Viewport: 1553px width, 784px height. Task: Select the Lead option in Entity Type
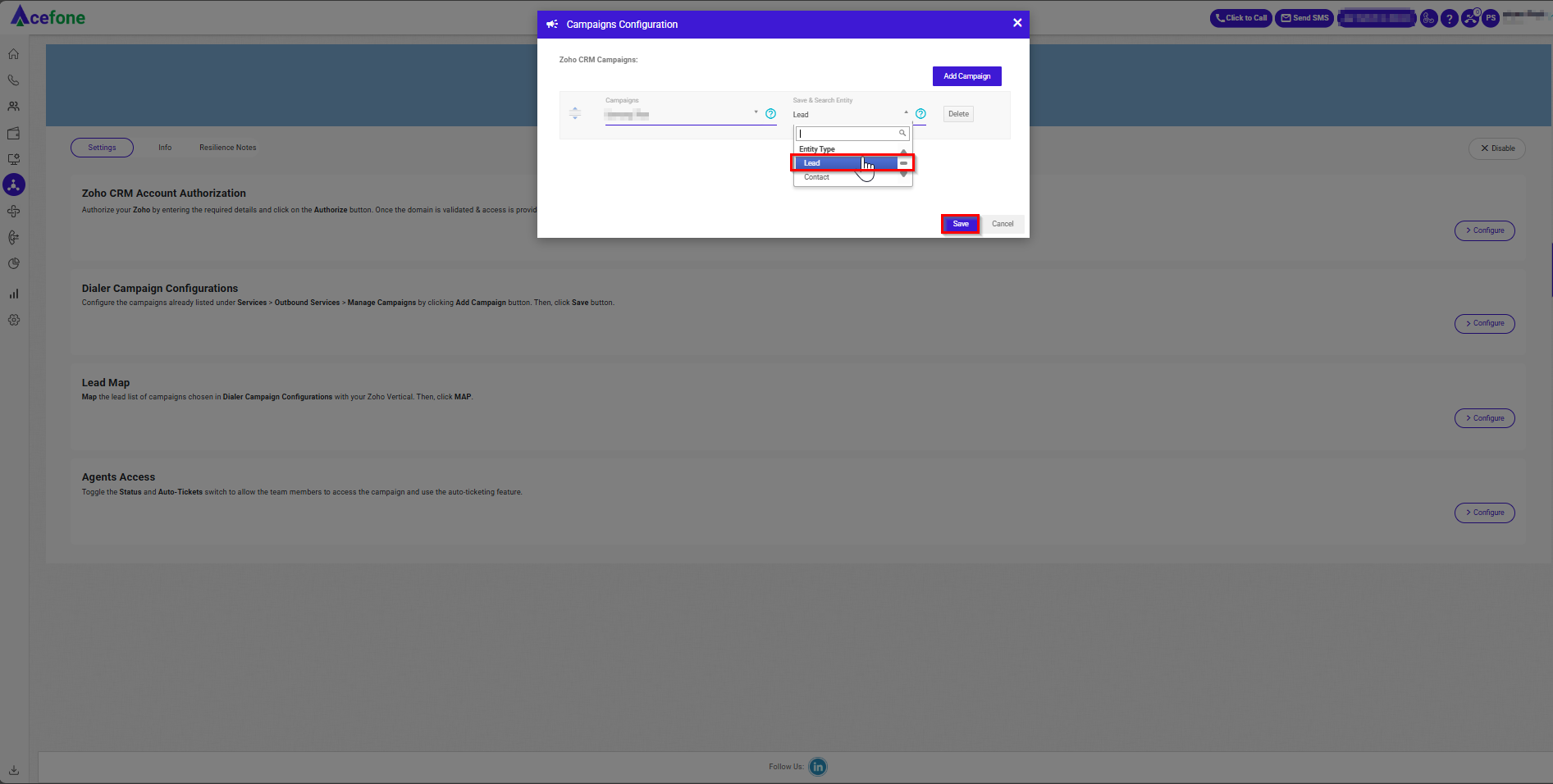tap(847, 163)
